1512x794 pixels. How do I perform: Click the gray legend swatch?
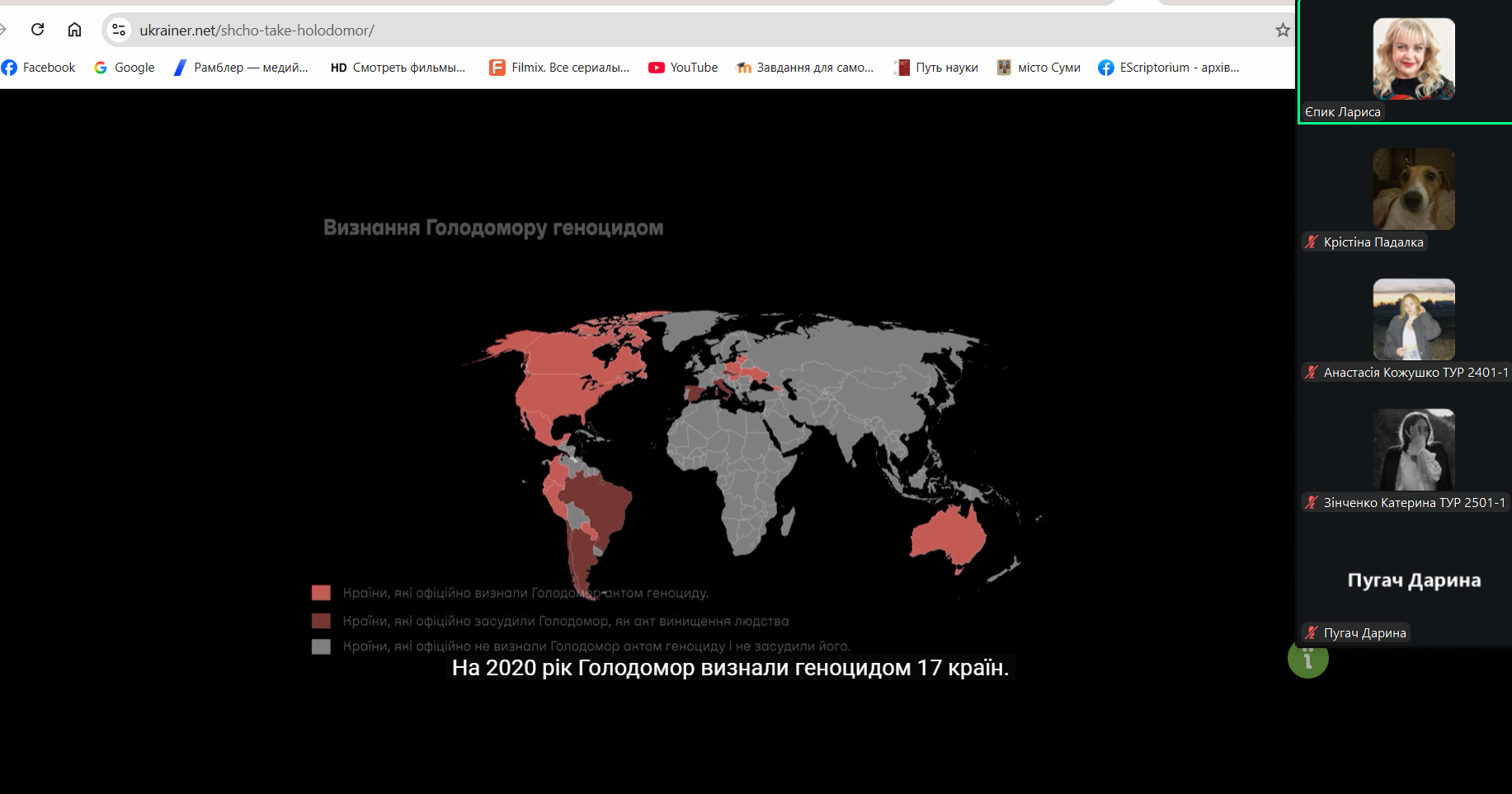pyautogui.click(x=321, y=646)
